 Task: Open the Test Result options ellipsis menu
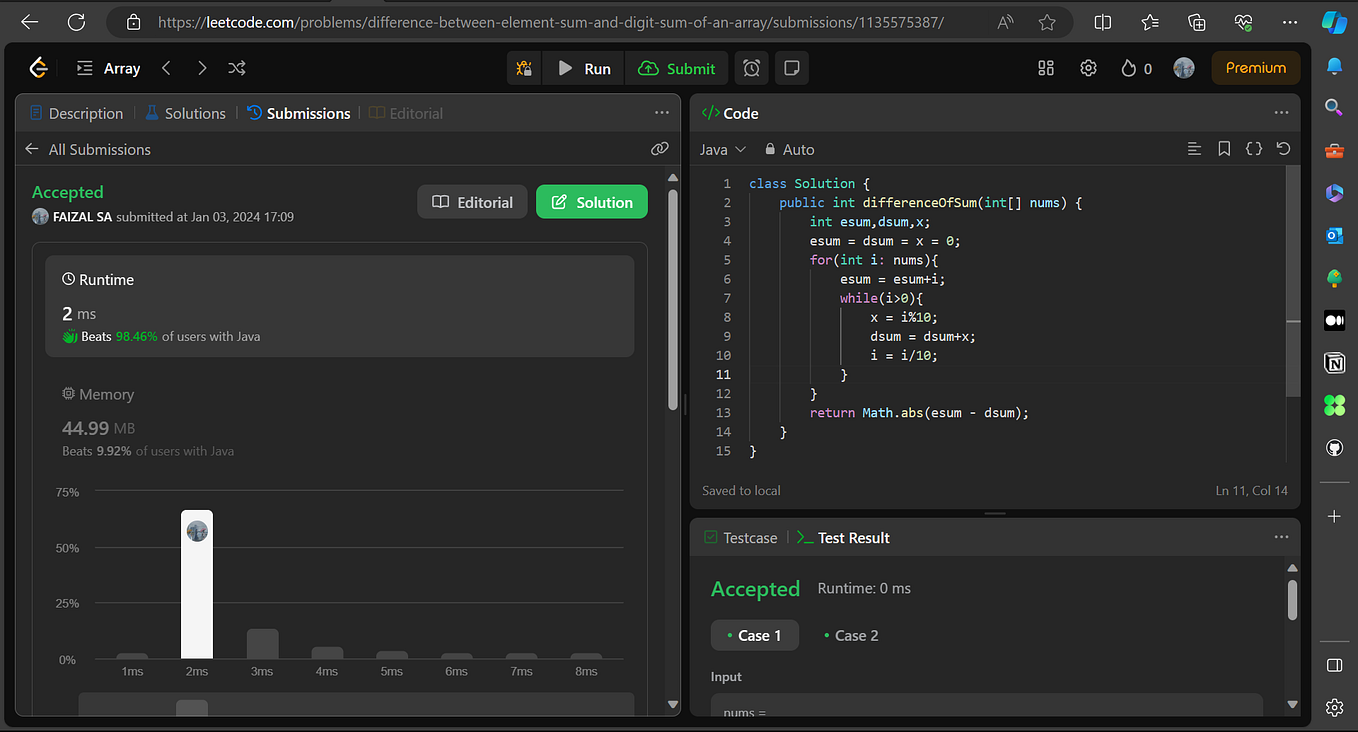(1281, 537)
